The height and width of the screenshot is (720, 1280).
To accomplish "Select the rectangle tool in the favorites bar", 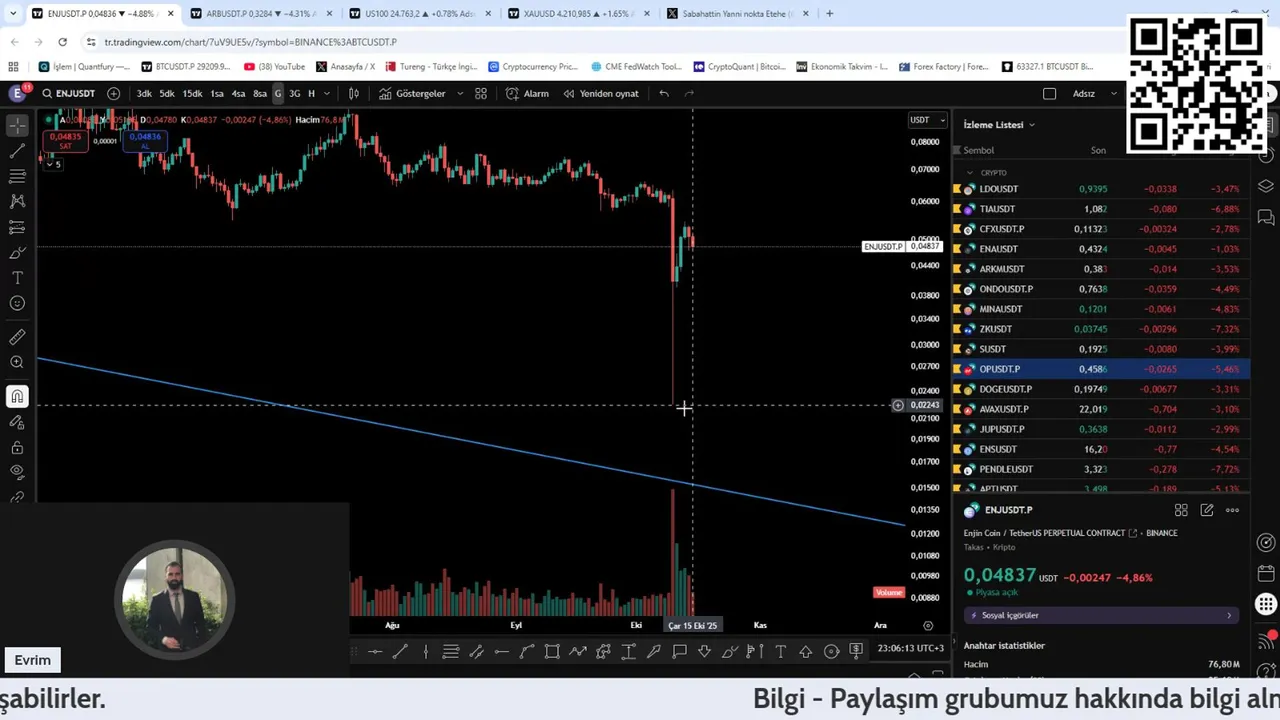I will 552,652.
